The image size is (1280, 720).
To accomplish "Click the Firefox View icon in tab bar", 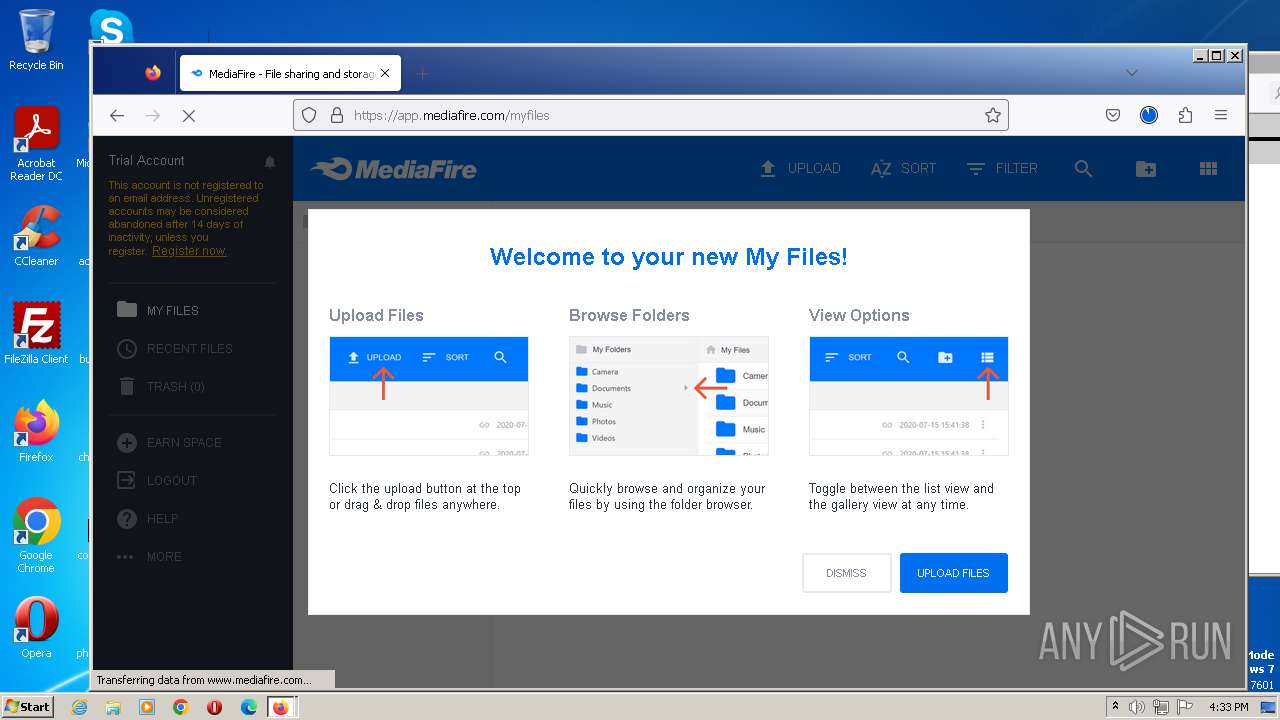I will (153, 73).
